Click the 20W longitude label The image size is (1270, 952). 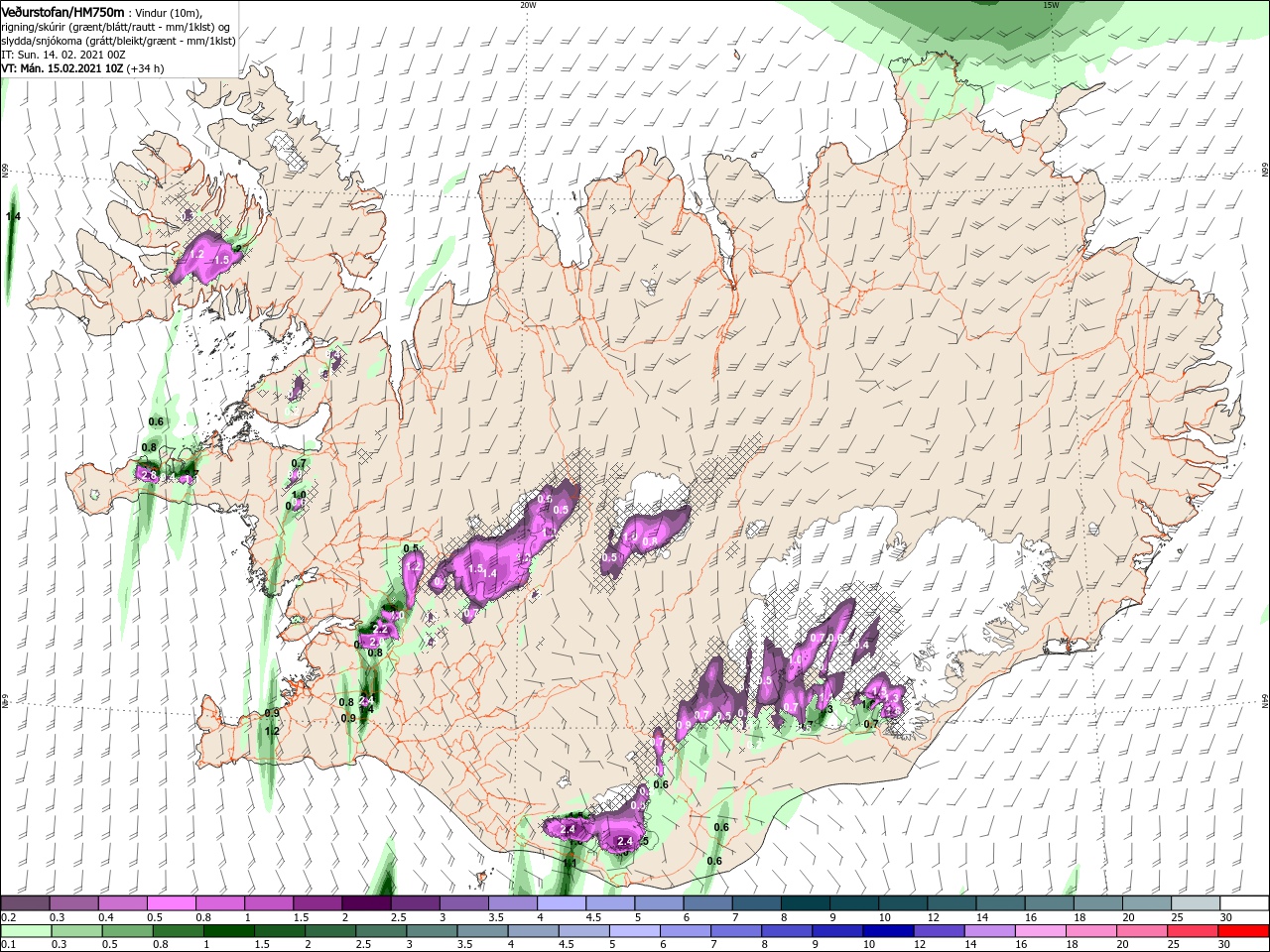(528, 5)
